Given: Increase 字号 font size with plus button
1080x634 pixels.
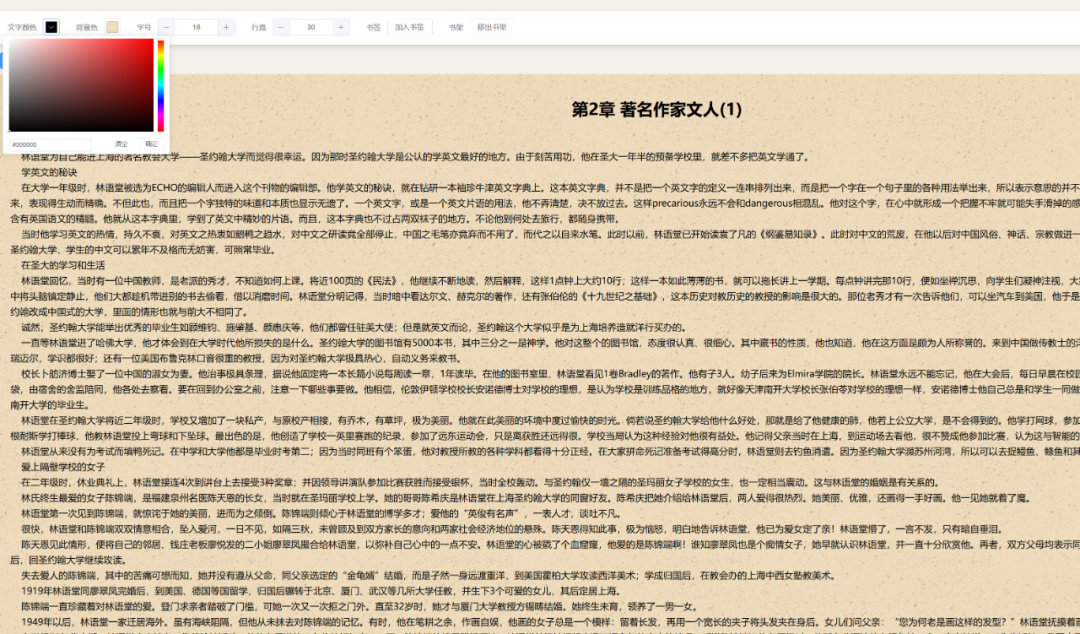Looking at the screenshot, I should click(x=226, y=27).
